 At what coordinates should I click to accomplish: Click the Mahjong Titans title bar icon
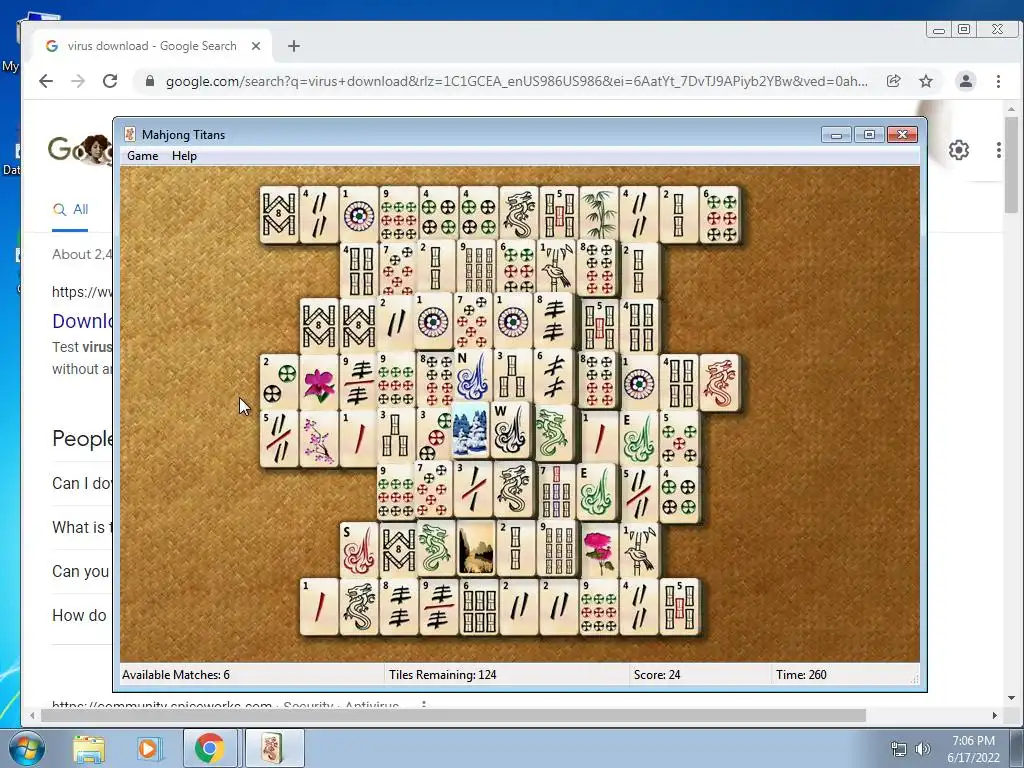(x=130, y=135)
